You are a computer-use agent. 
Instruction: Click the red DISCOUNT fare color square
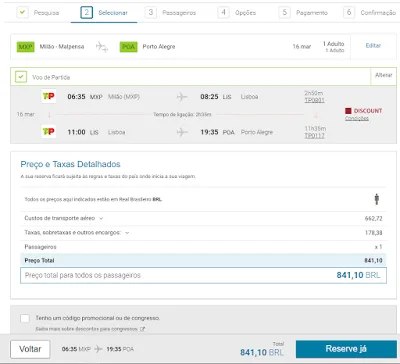click(348, 111)
